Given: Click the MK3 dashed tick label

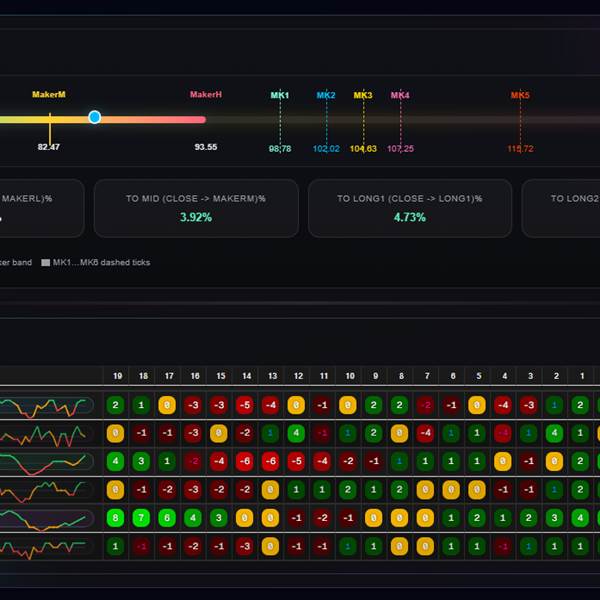Looking at the screenshot, I should (x=363, y=95).
